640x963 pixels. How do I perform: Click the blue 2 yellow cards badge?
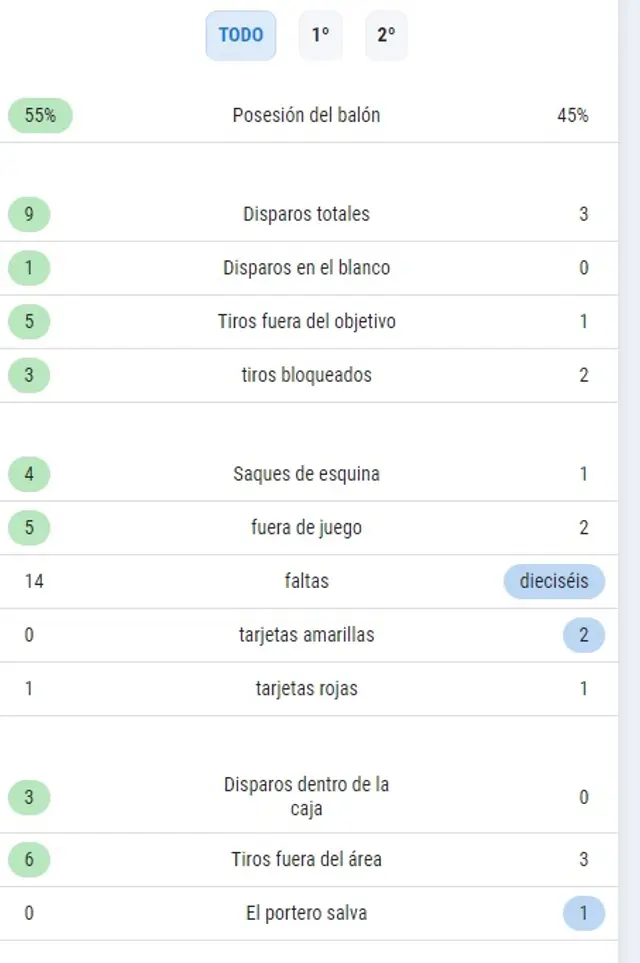click(x=584, y=635)
